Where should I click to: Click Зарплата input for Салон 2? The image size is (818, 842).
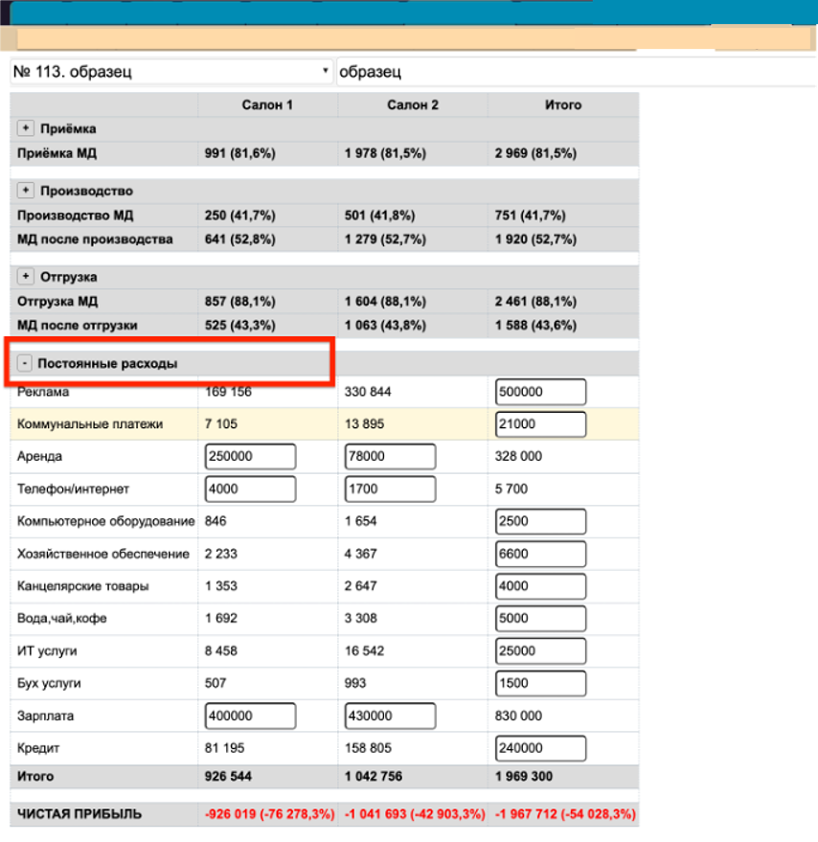coord(390,716)
